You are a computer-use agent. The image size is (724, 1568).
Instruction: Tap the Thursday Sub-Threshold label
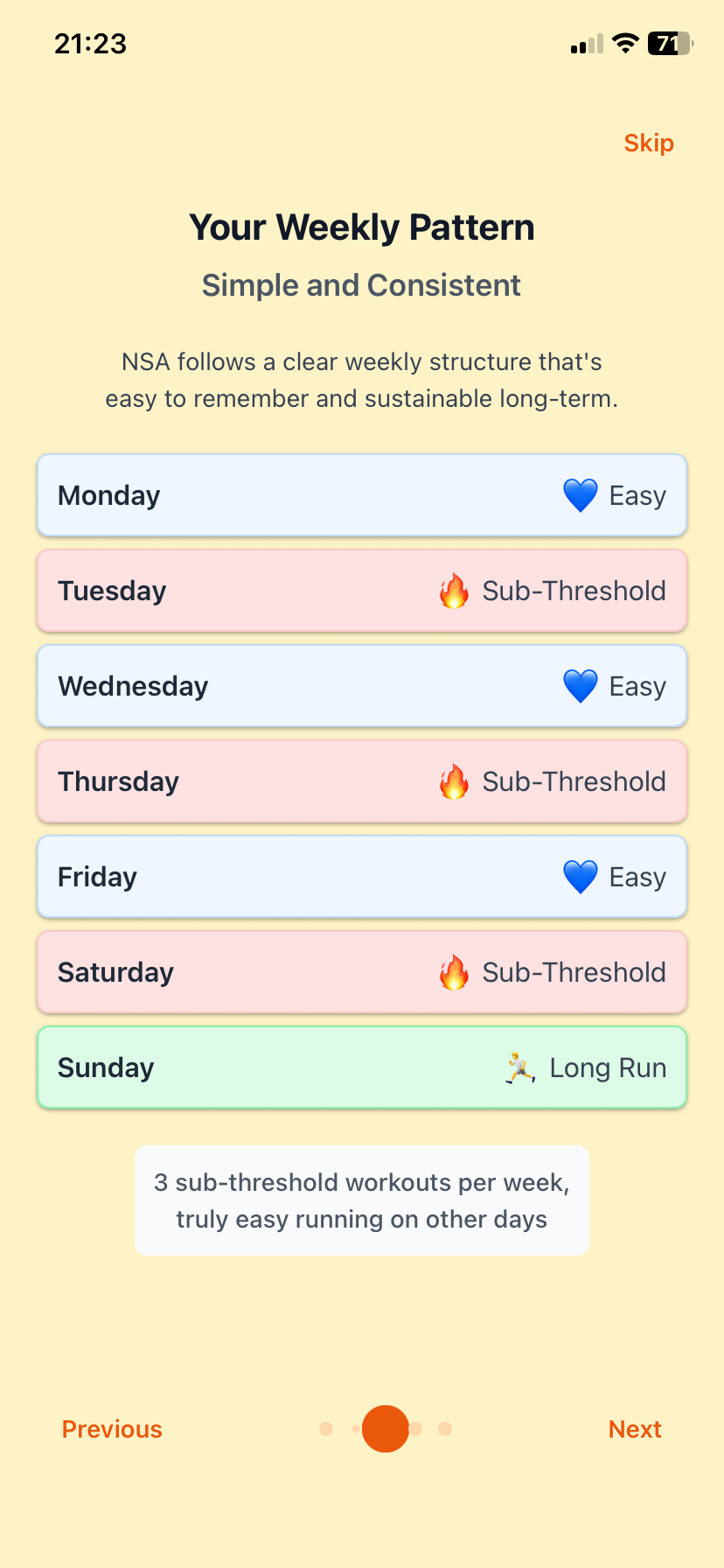pos(574,781)
